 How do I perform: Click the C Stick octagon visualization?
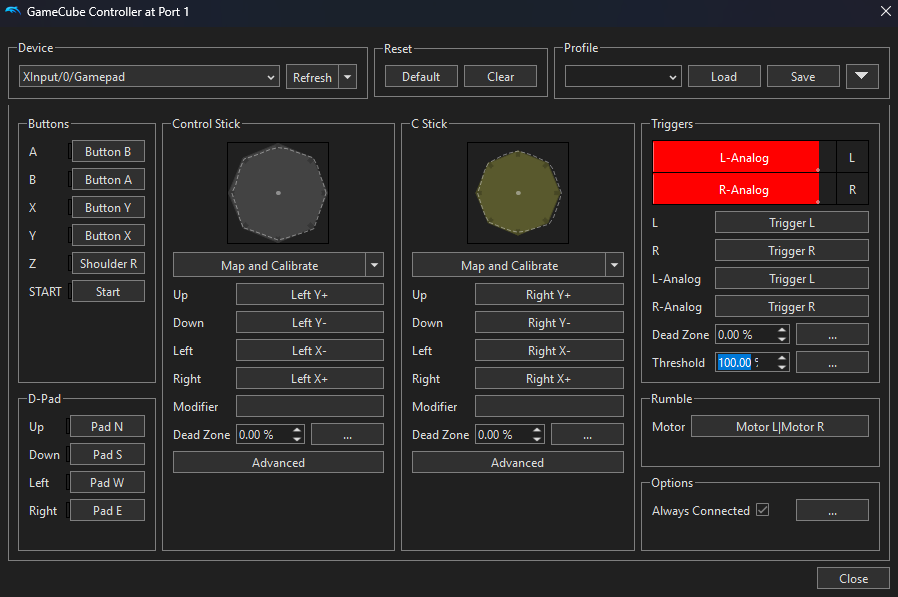click(518, 193)
